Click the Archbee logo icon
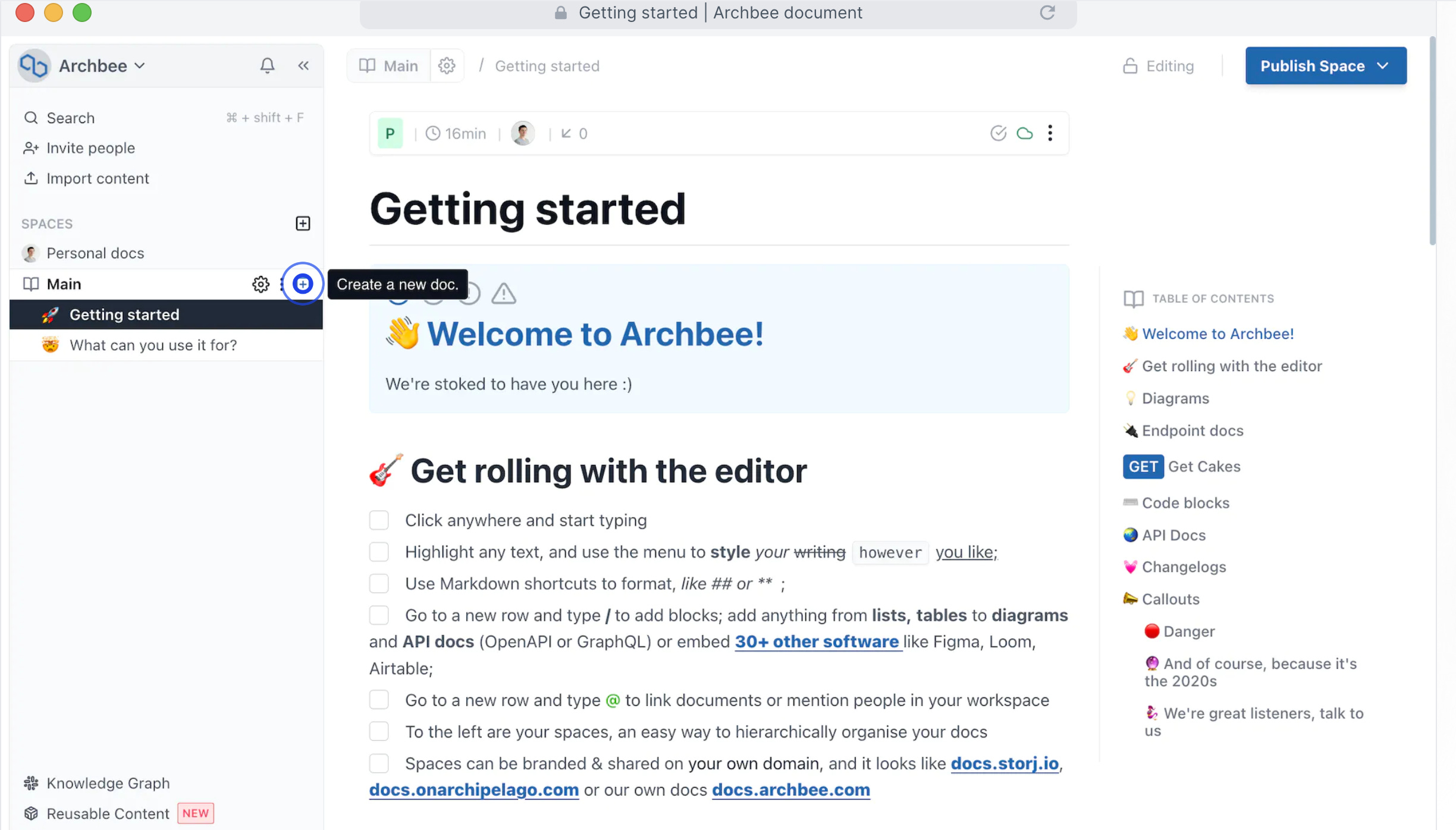Image resolution: width=1456 pixels, height=830 pixels. pos(34,65)
